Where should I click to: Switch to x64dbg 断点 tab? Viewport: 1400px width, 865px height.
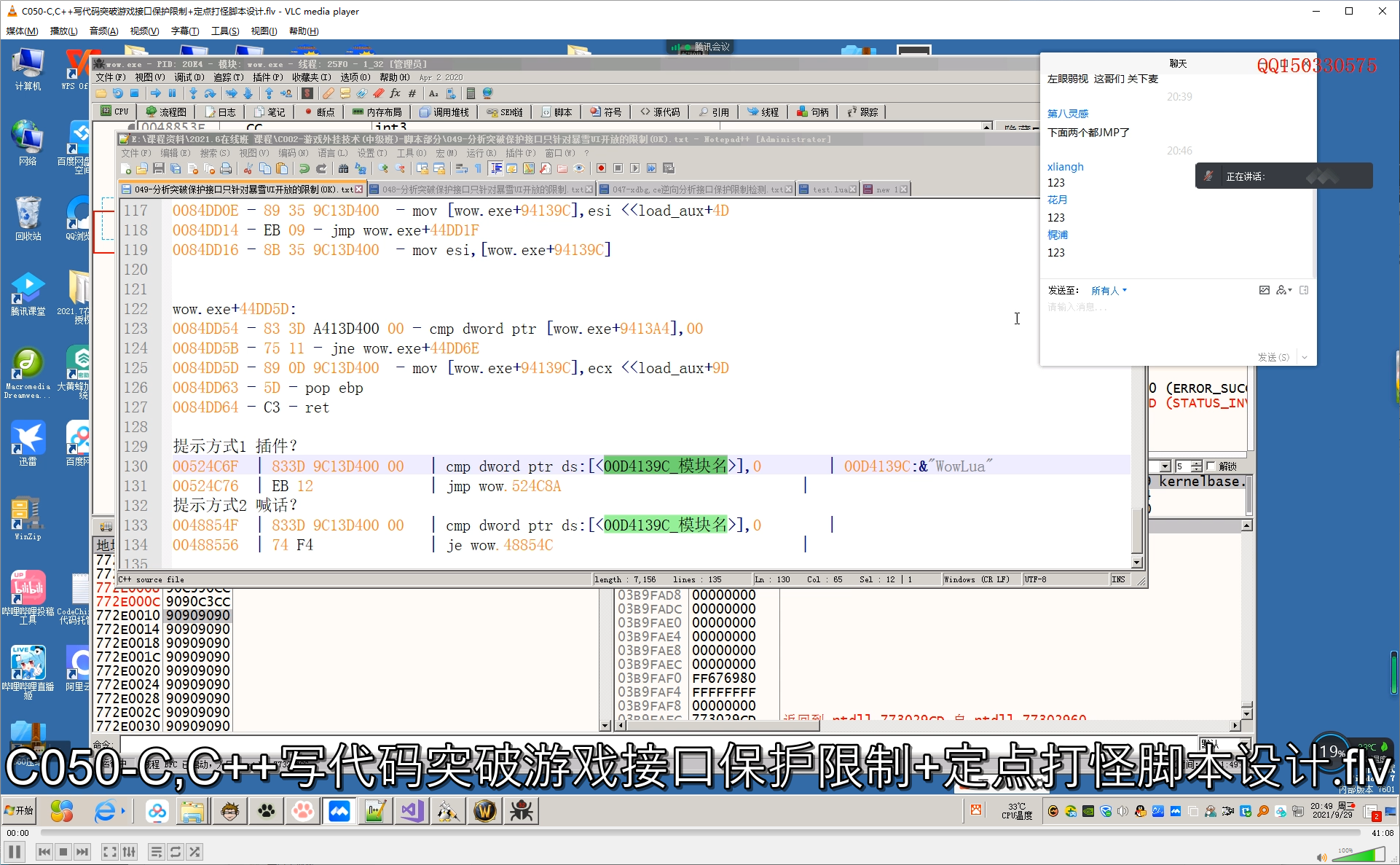click(x=320, y=111)
